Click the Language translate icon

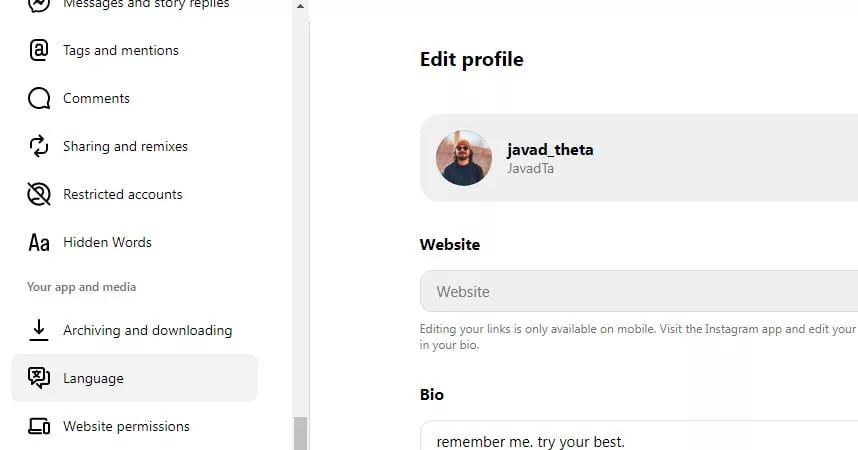[39, 378]
